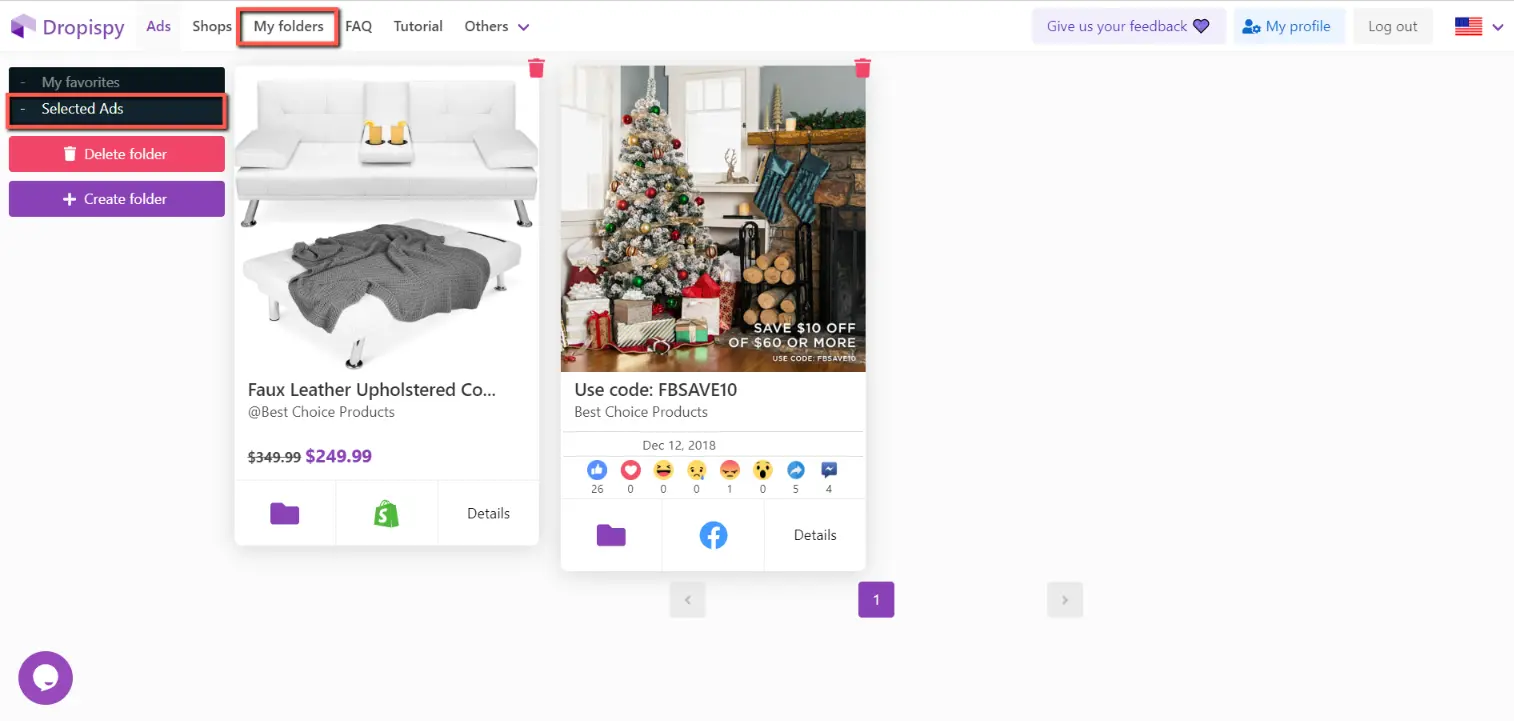Click the Wow reaction emoji
Viewport: 1514px width, 721px height.
(x=763, y=470)
